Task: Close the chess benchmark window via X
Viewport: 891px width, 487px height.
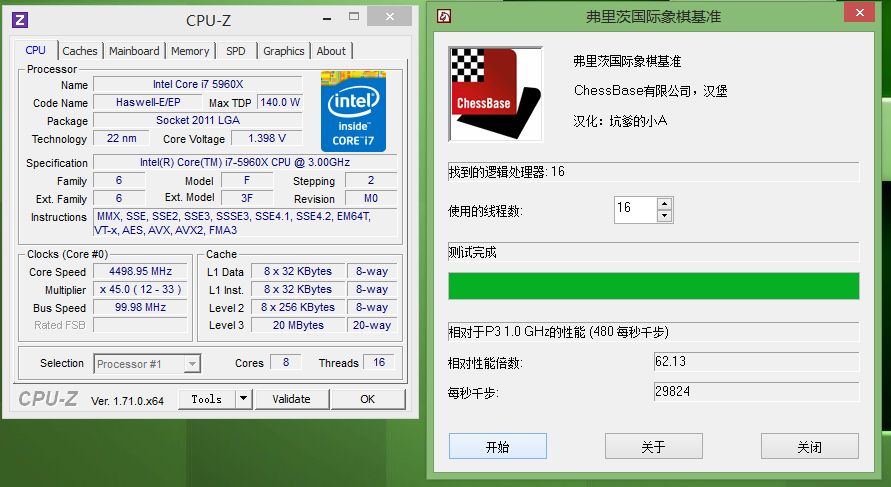Action: tap(859, 13)
